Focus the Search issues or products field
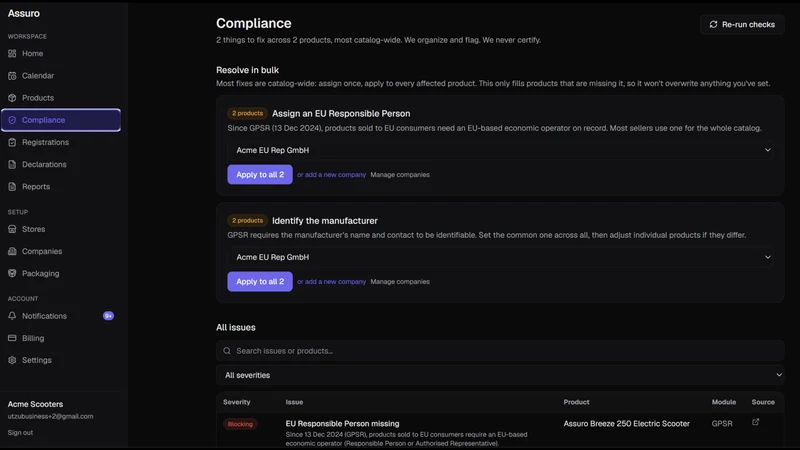The width and height of the screenshot is (800, 450). coord(500,351)
